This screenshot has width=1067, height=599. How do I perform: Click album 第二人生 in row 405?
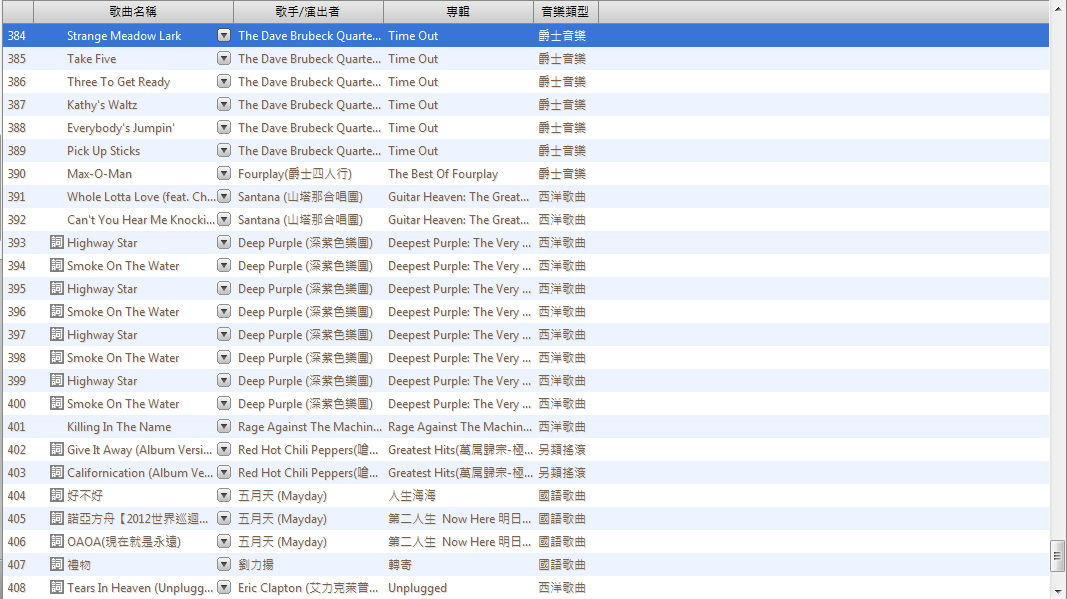click(x=459, y=519)
